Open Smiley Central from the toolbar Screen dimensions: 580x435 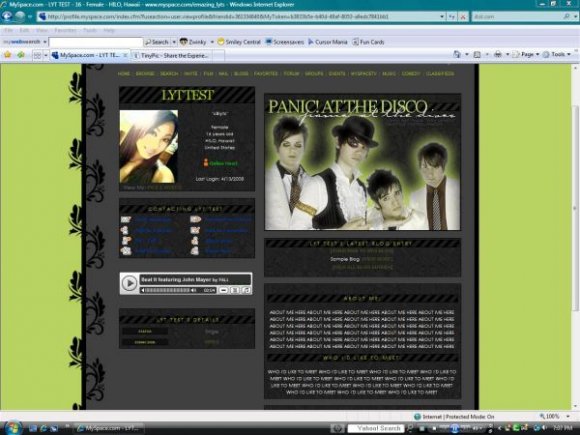pos(239,42)
